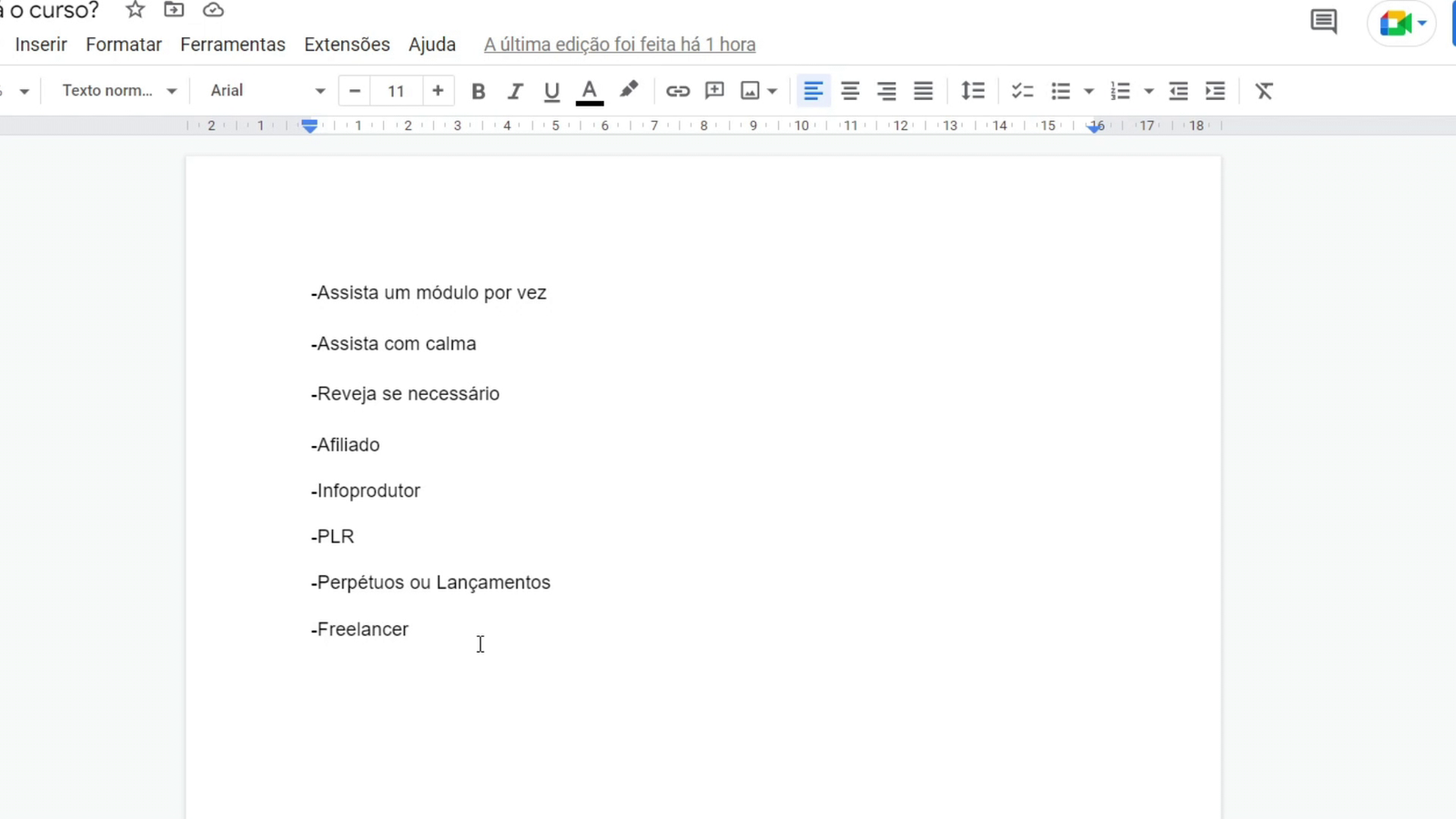This screenshot has width=1456, height=819.
Task: Click line 'Afiliado'
Action: click(345, 445)
